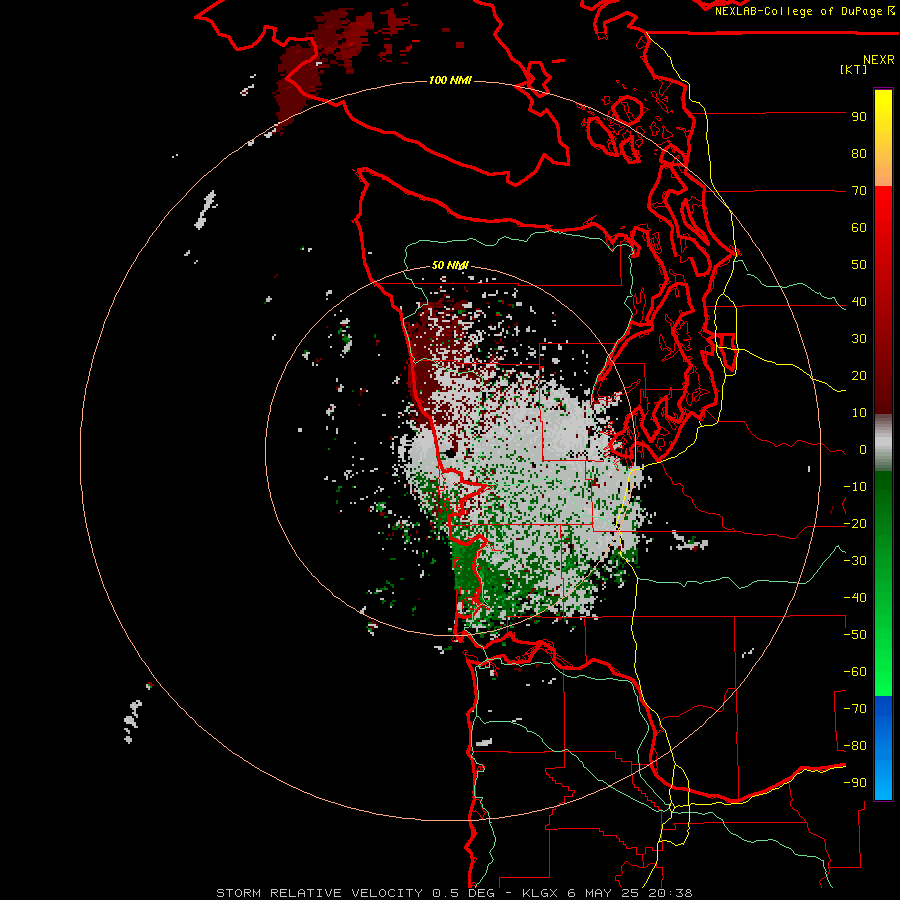Click the KLGX station ID in the caption

pyautogui.click(x=540, y=893)
